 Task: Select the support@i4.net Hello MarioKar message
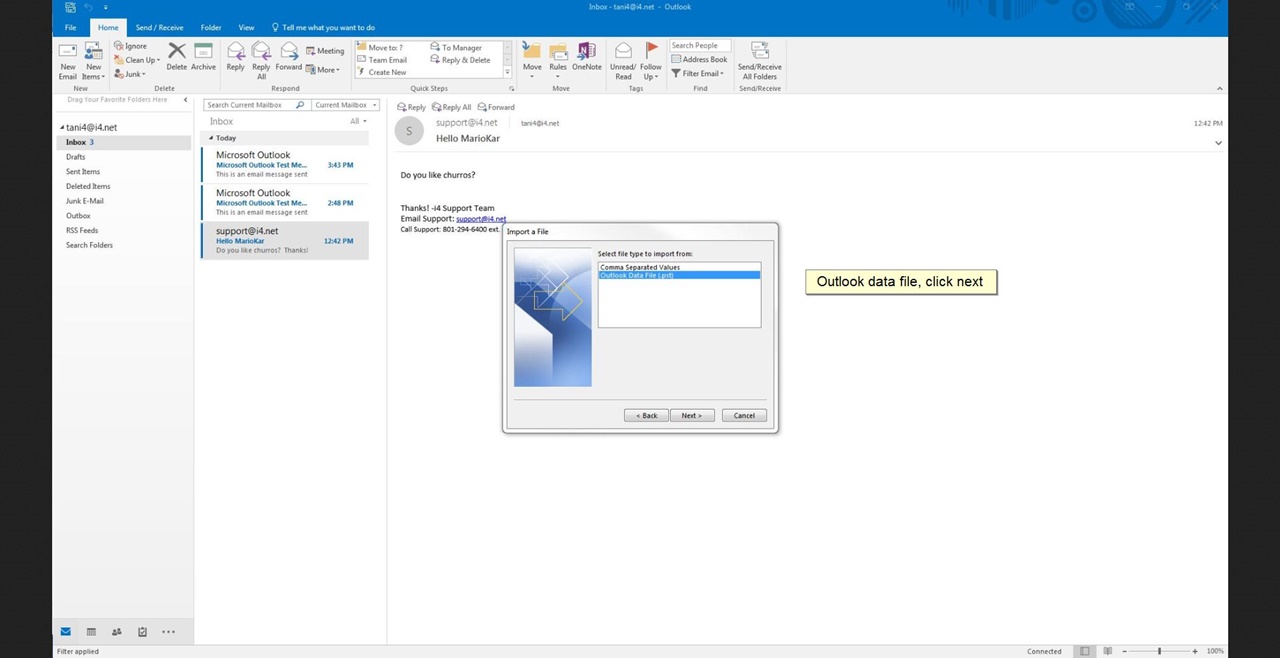click(x=285, y=240)
